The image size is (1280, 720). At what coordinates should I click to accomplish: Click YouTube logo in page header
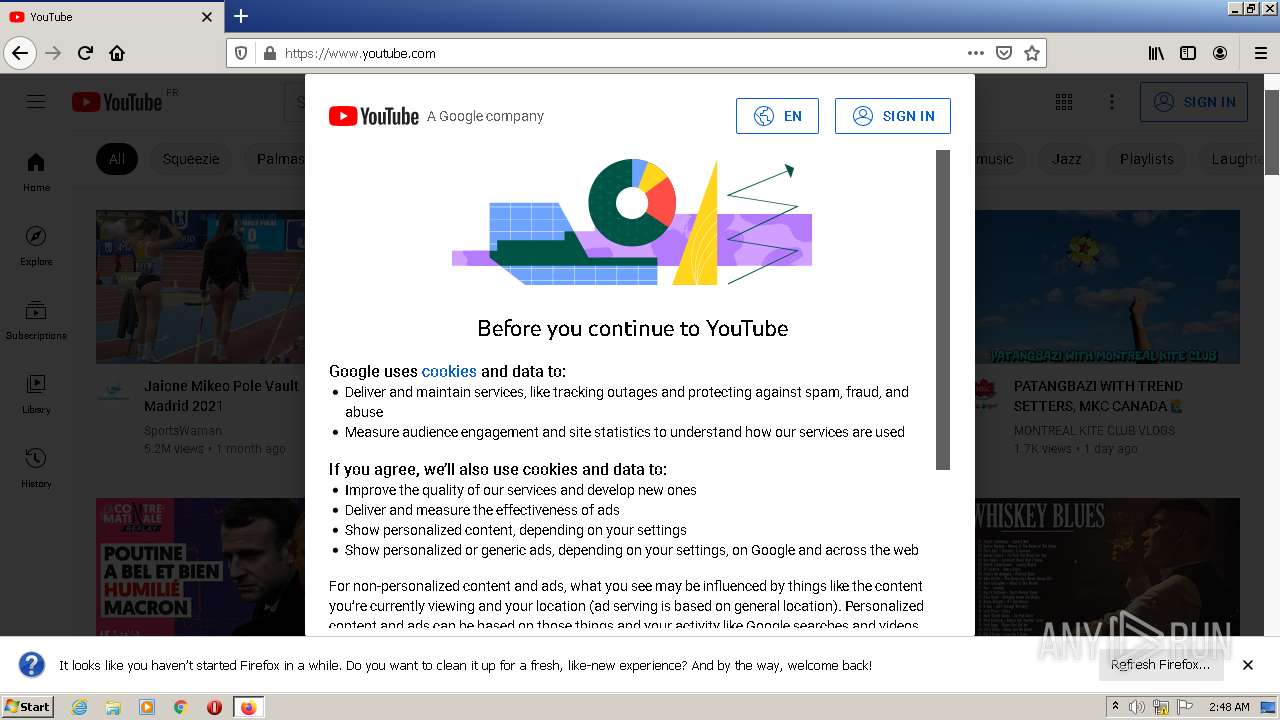coord(116,101)
